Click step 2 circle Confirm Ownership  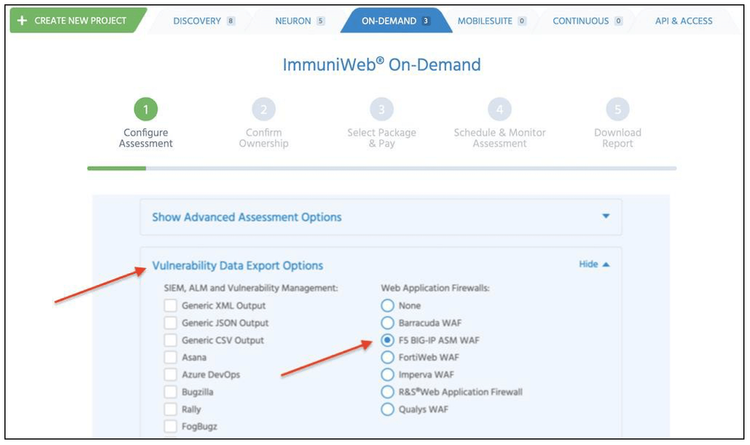(x=264, y=110)
